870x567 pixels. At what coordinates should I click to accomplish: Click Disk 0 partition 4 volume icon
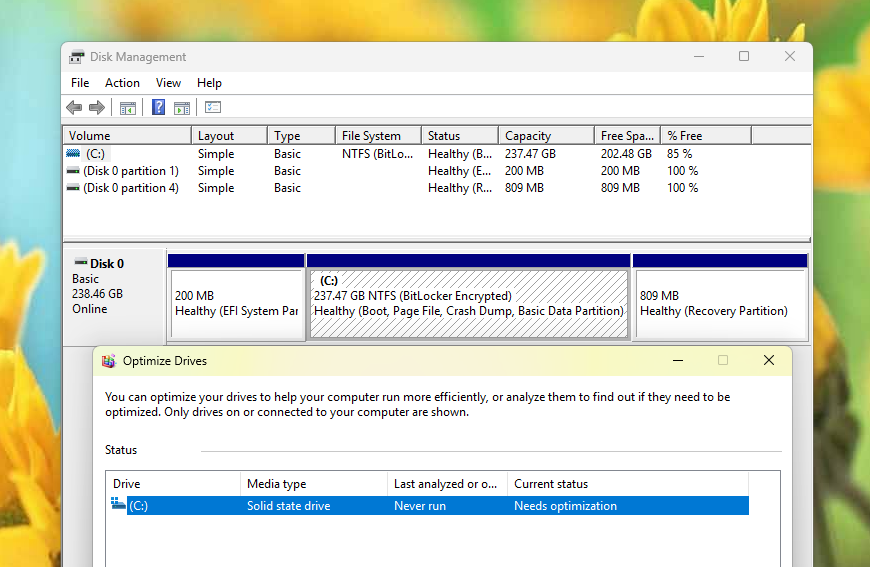coord(73,188)
